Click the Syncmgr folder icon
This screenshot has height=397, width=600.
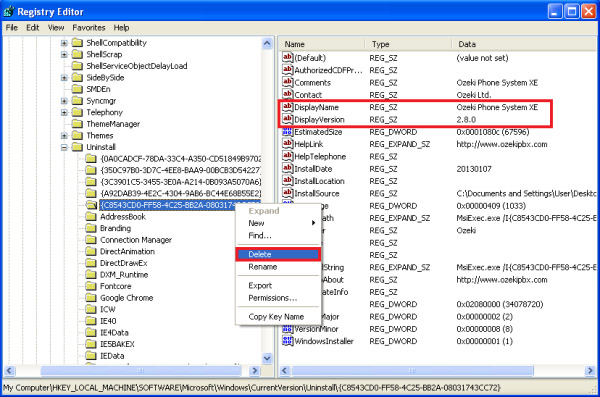coord(78,101)
